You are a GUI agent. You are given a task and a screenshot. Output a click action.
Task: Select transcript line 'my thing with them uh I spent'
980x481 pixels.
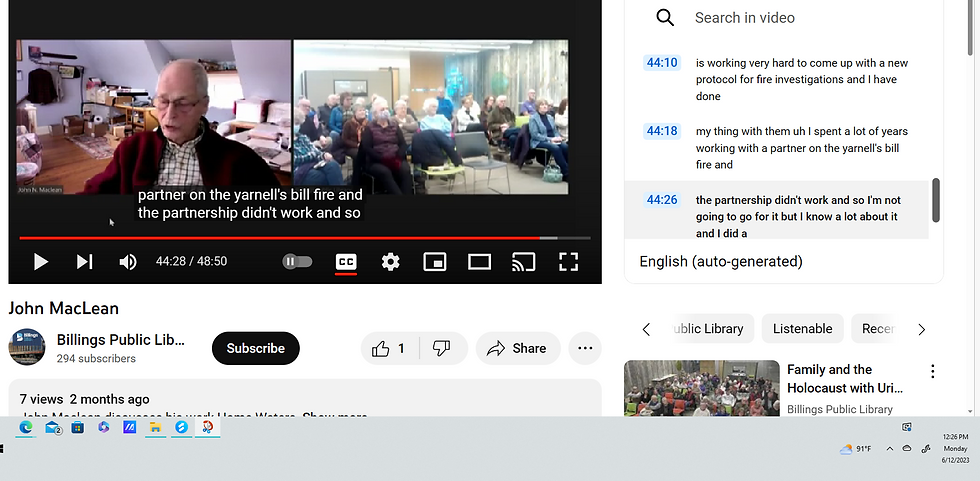[x=802, y=148]
